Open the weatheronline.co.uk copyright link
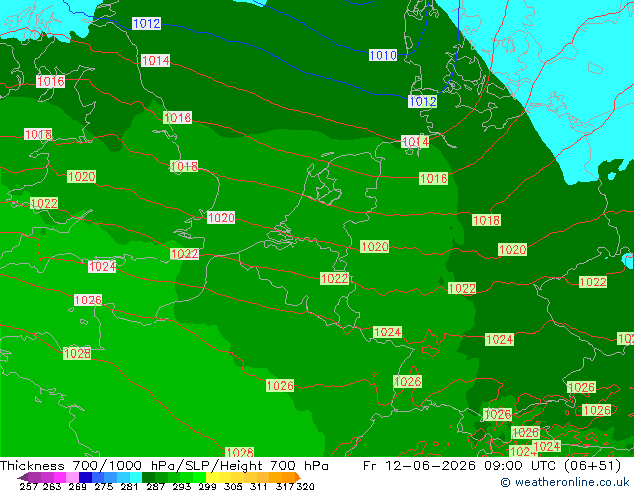Viewport: 634px width, 490px height. click(x=565, y=482)
